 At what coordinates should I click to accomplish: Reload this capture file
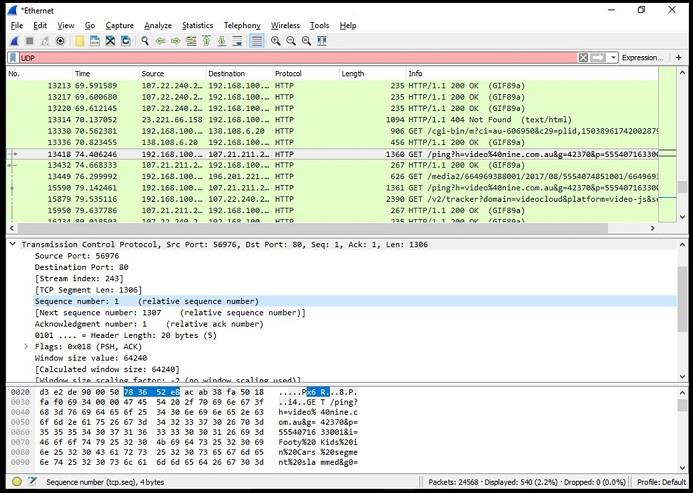pos(126,41)
